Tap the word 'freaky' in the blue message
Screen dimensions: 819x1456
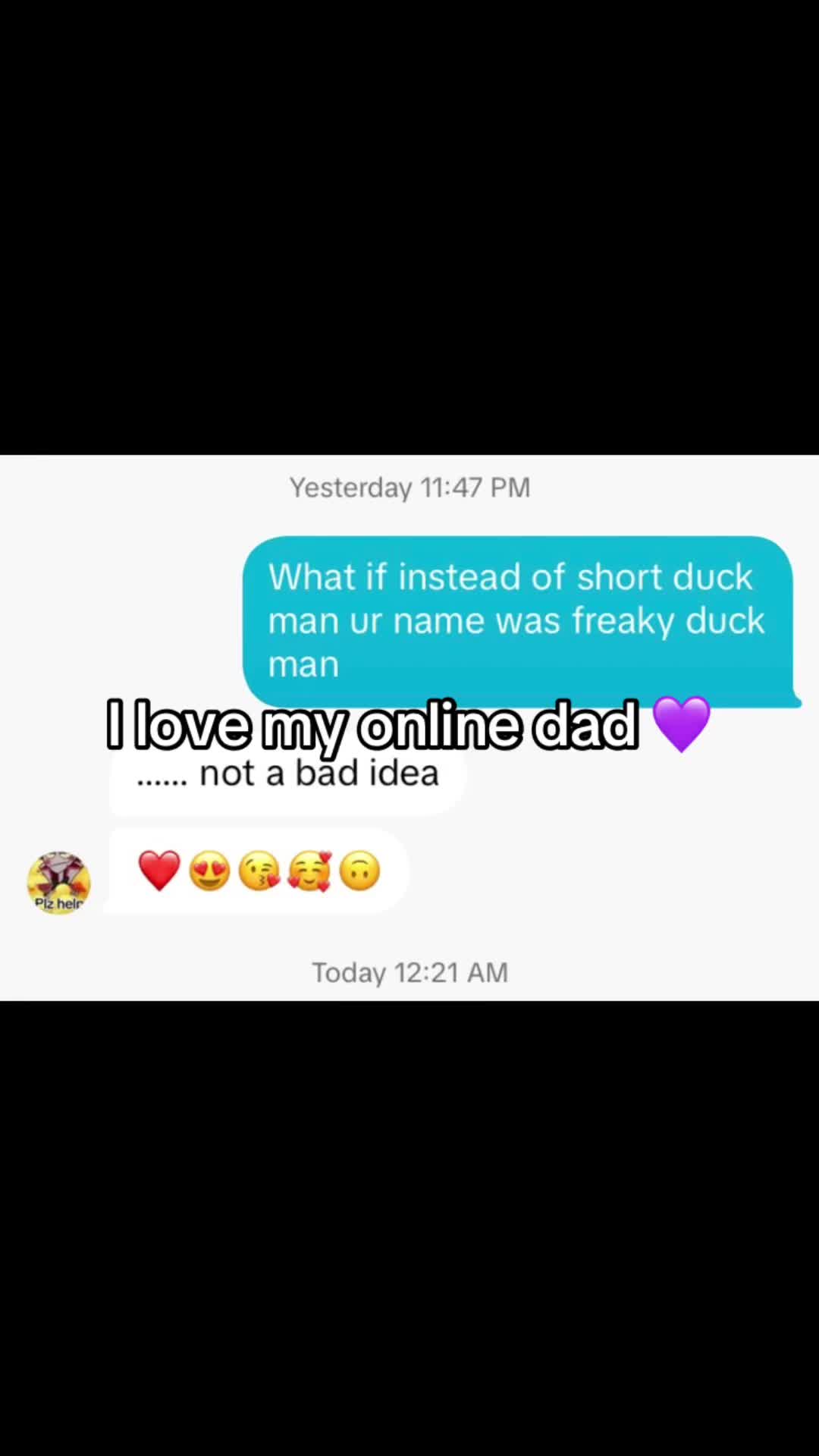point(623,621)
